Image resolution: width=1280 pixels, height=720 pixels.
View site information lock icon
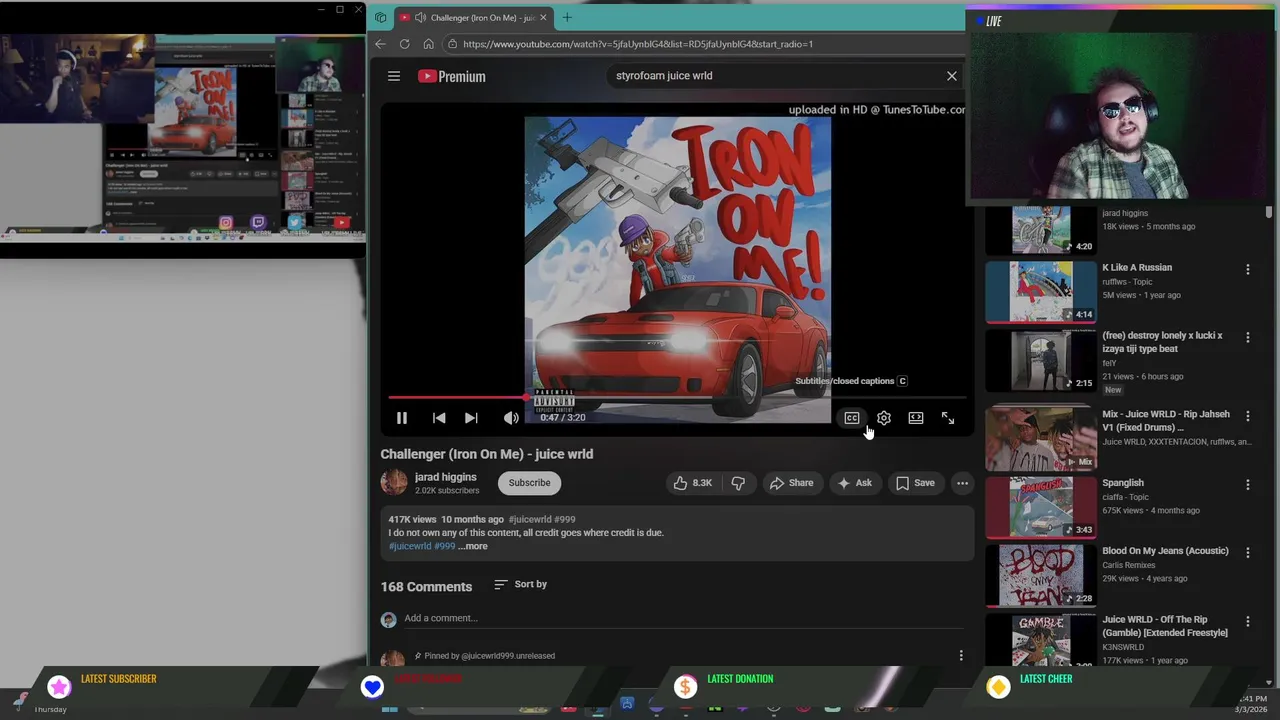[x=452, y=44]
